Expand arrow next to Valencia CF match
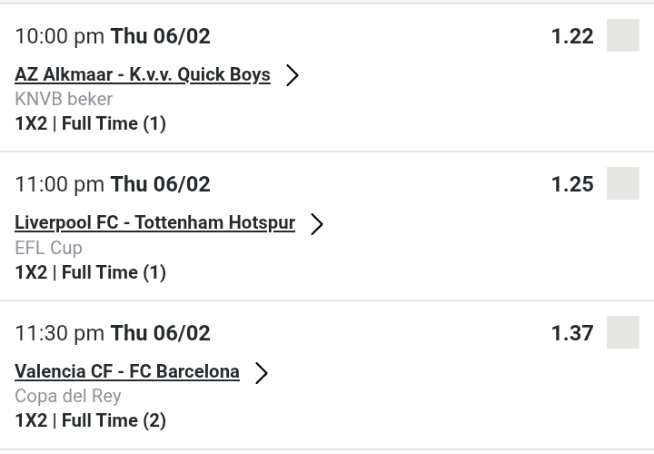654x454 pixels. (x=263, y=373)
